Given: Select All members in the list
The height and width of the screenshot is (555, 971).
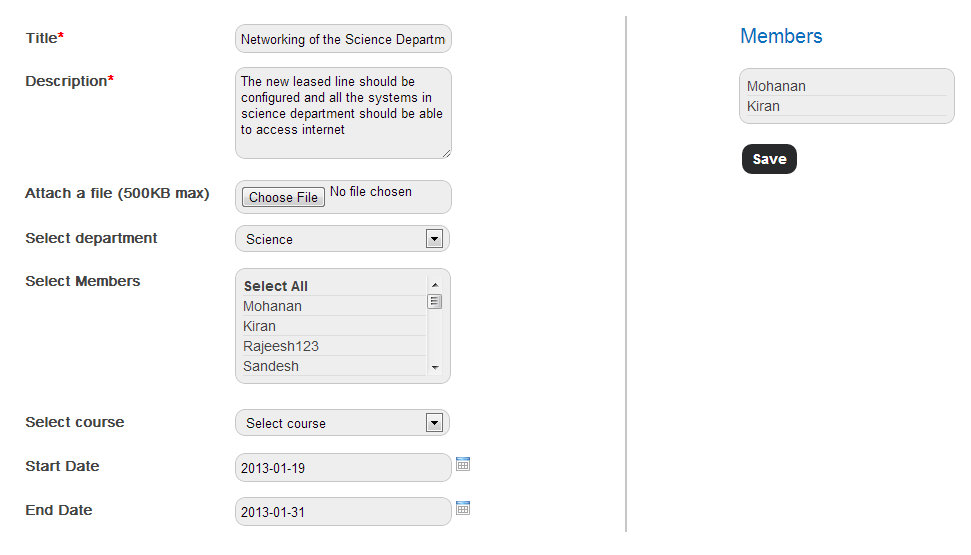Looking at the screenshot, I should (x=276, y=286).
